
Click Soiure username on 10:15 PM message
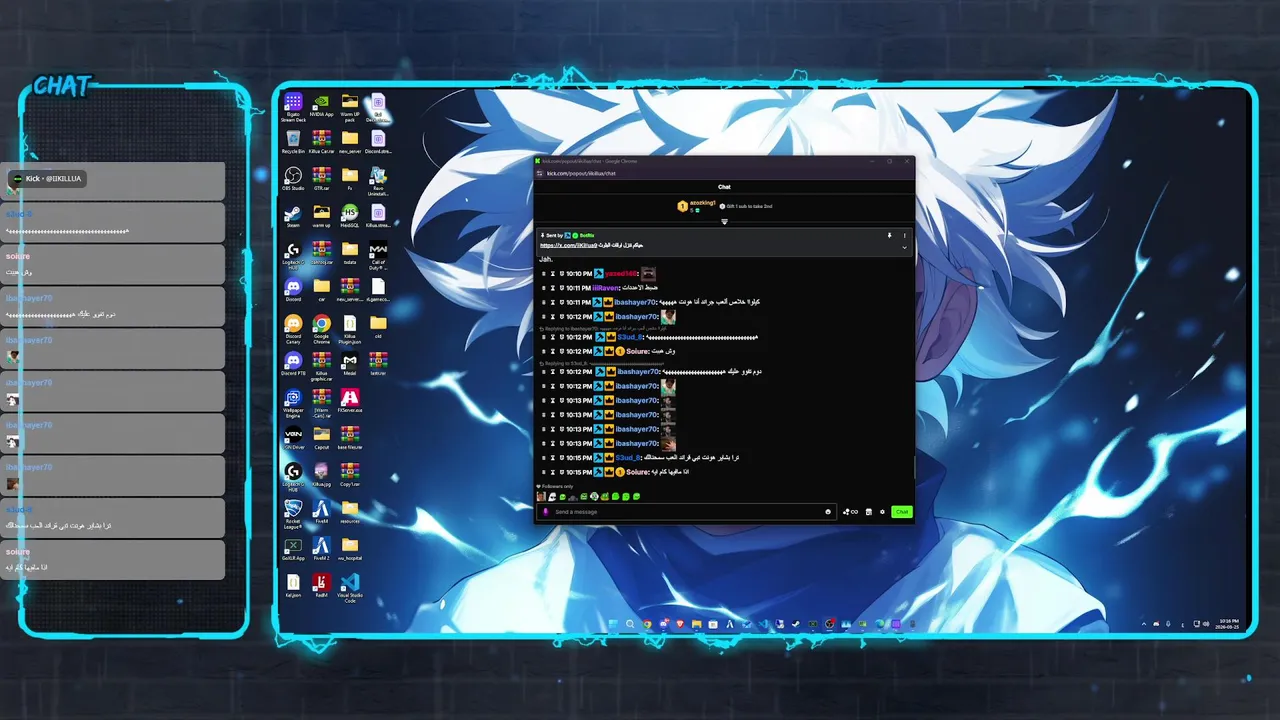(638, 472)
